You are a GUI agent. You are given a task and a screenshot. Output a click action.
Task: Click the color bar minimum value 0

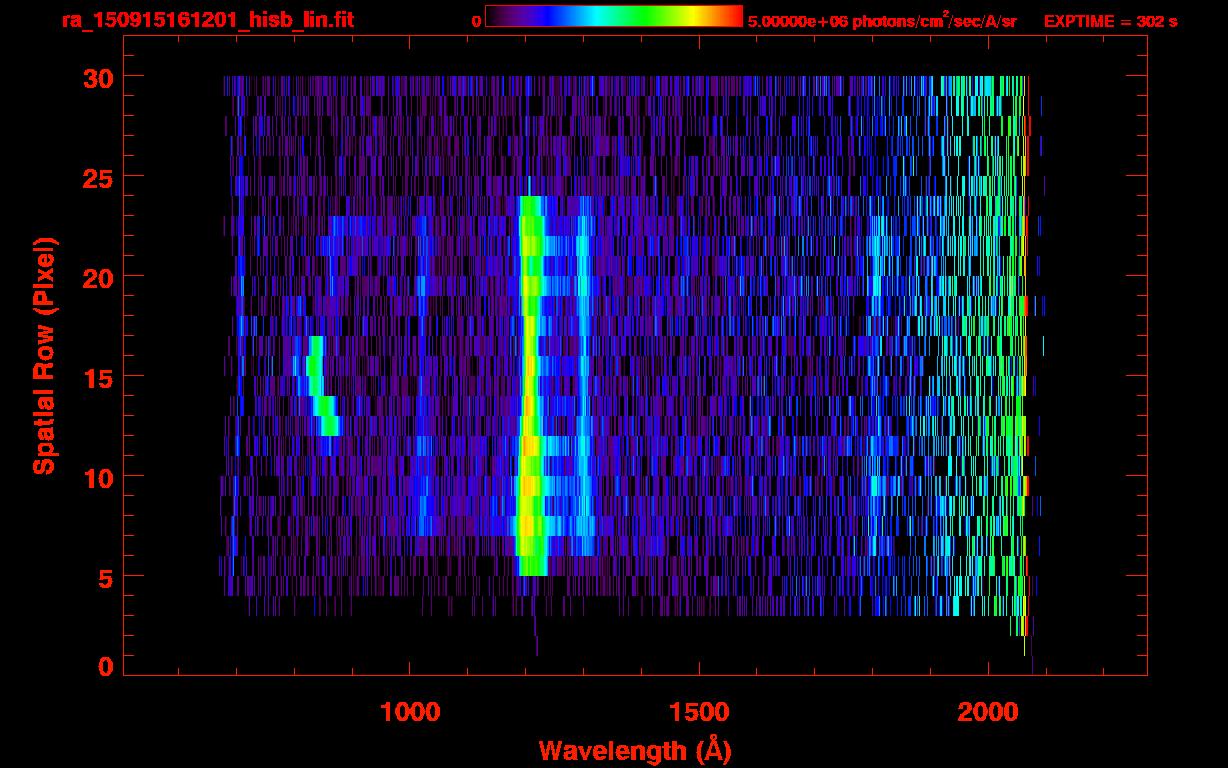click(x=476, y=21)
